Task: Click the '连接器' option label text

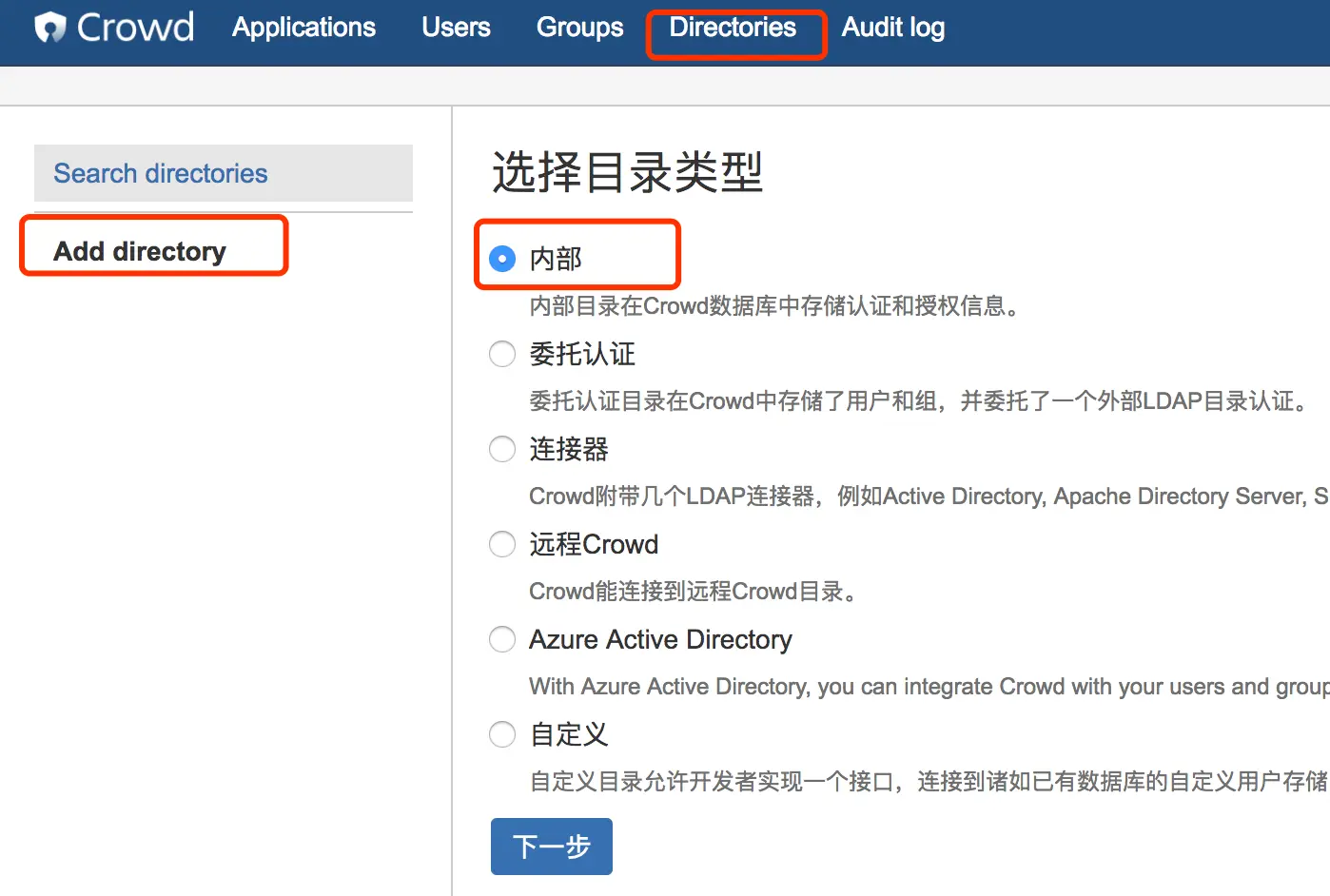Action: 569,449
